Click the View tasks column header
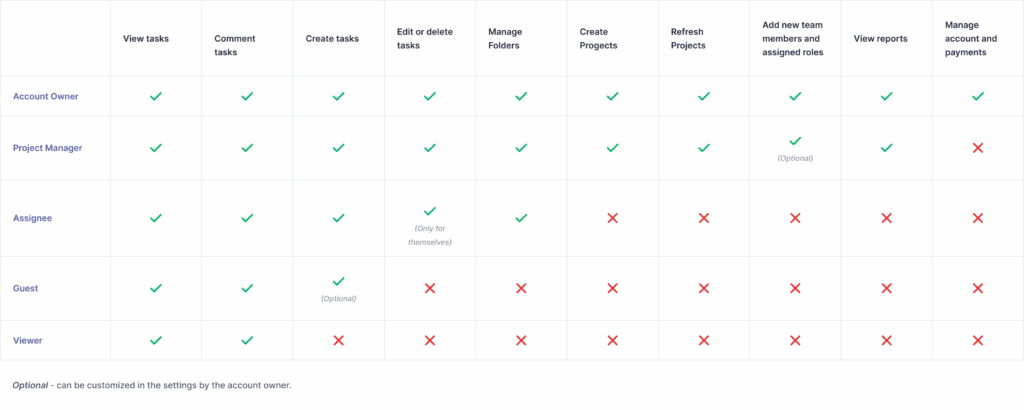 click(x=145, y=38)
